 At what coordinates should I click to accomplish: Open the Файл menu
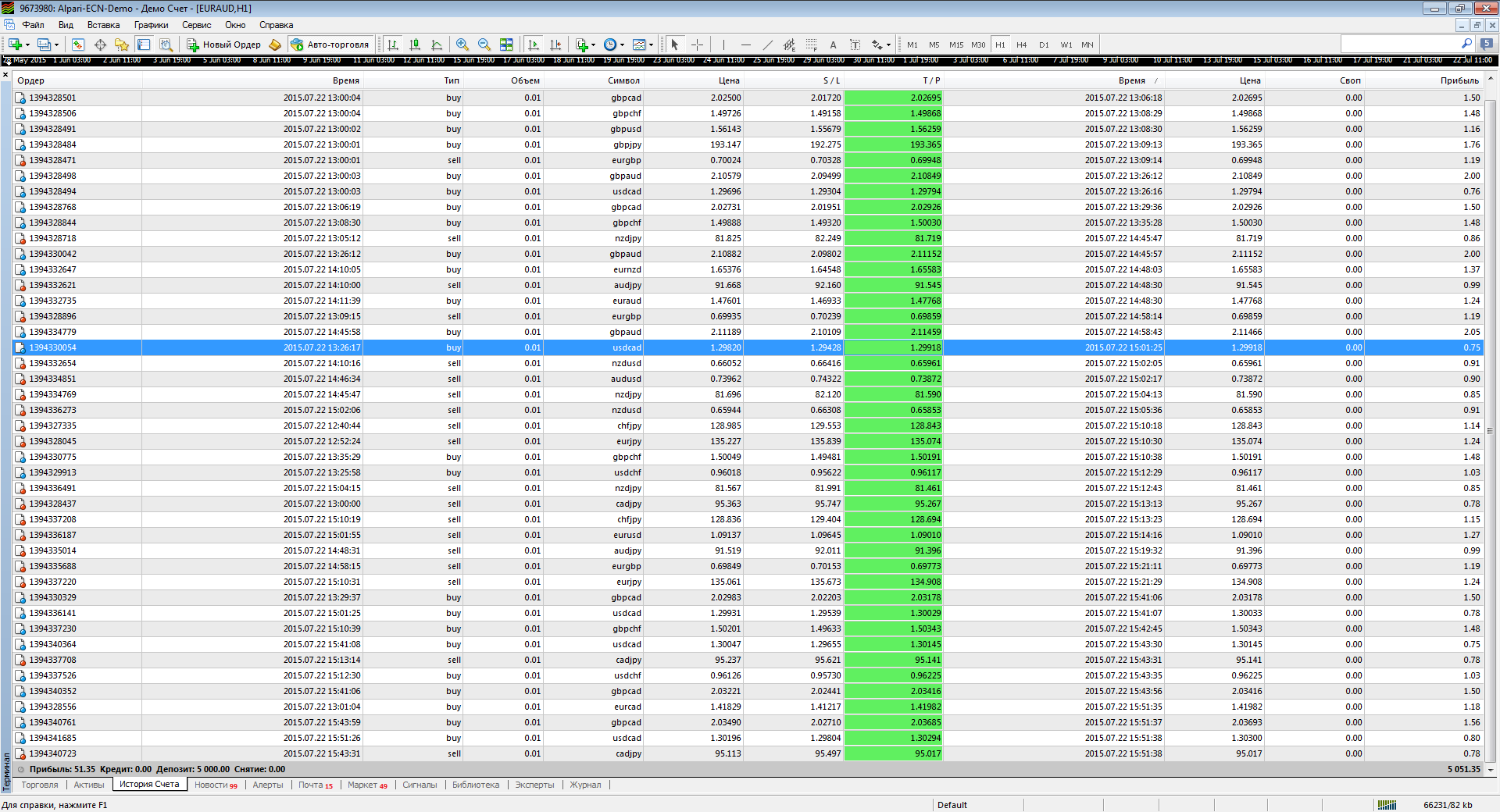[33, 25]
